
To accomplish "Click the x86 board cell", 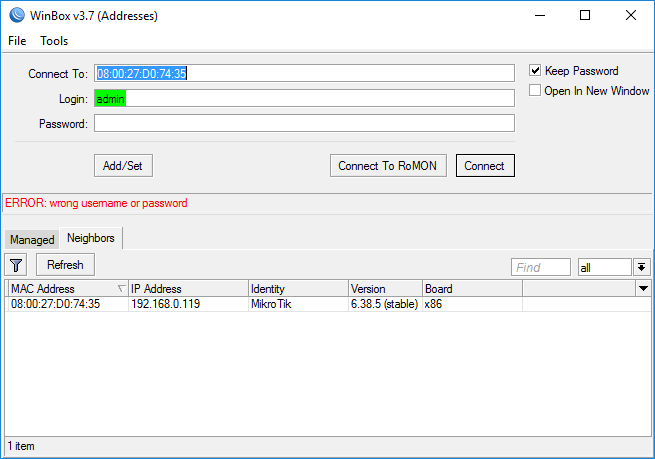I will [x=433, y=304].
